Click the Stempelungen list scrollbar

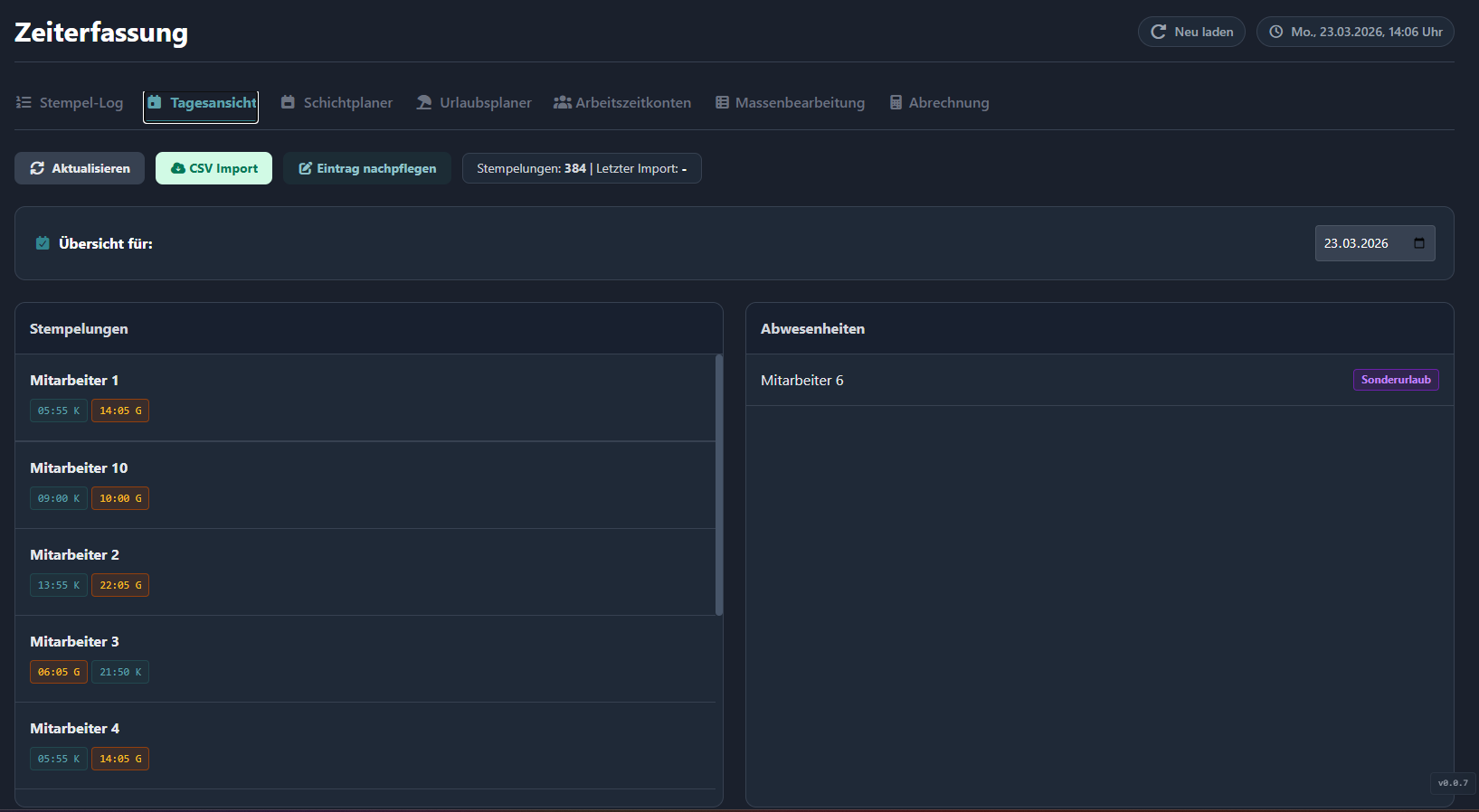(719, 485)
